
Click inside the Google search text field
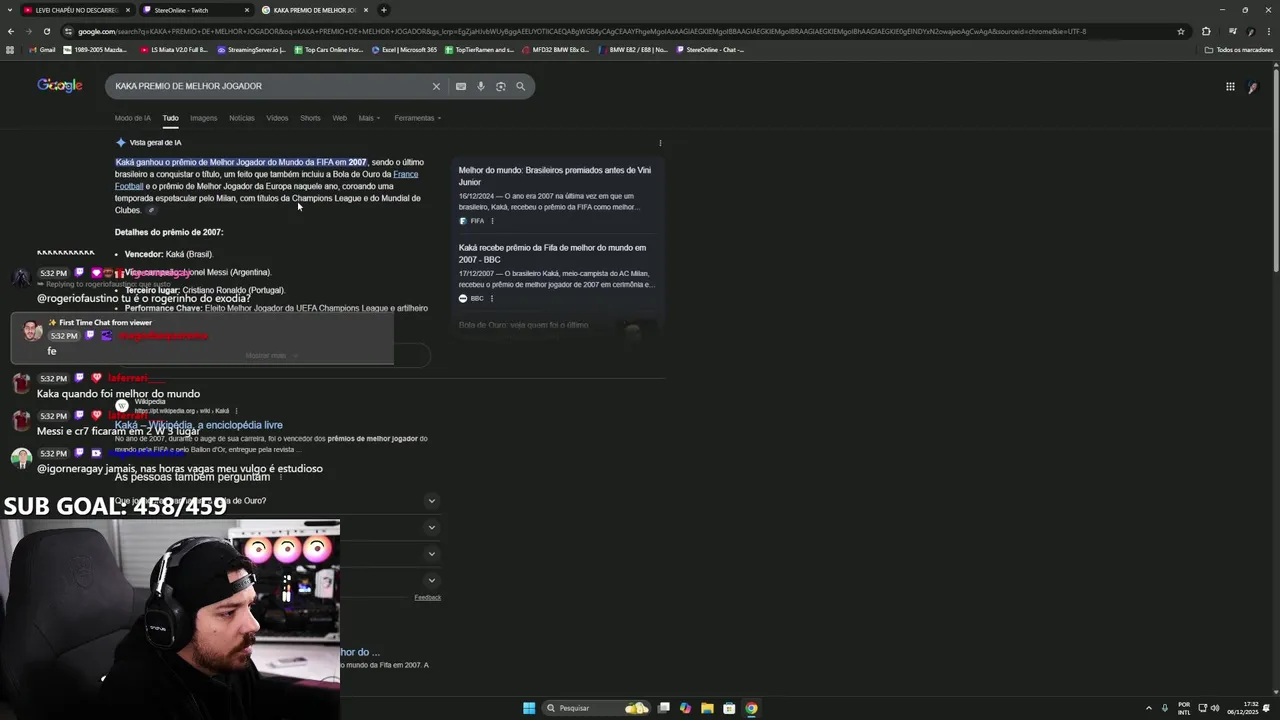(x=270, y=86)
